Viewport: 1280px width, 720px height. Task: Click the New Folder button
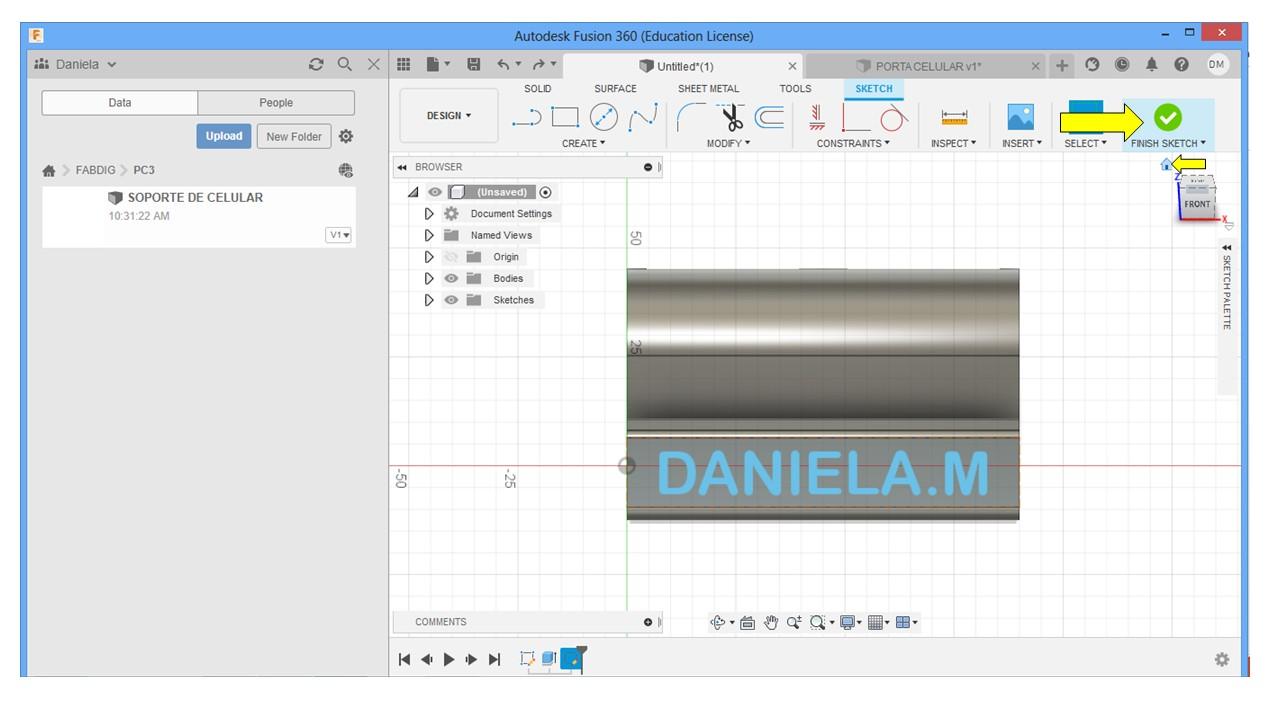pyautogui.click(x=294, y=136)
